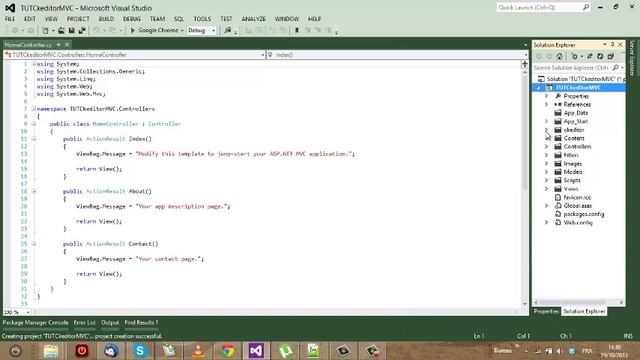
Task: Click the split editor handle above the scrollbar
Action: tap(524, 64)
